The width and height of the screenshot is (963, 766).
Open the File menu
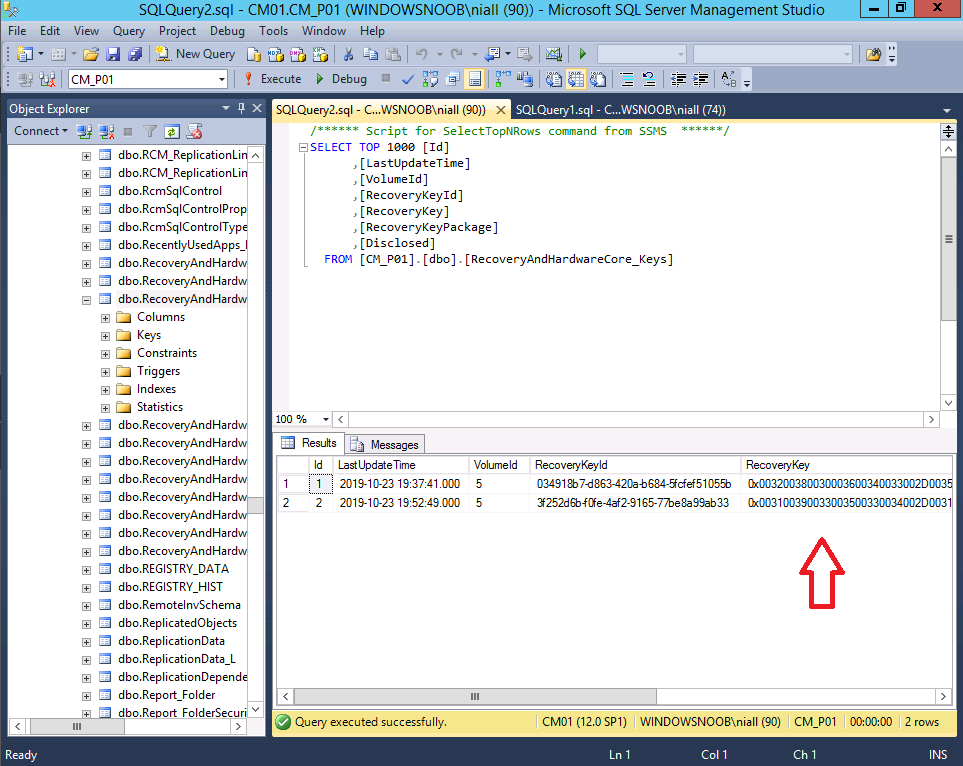[x=17, y=31]
